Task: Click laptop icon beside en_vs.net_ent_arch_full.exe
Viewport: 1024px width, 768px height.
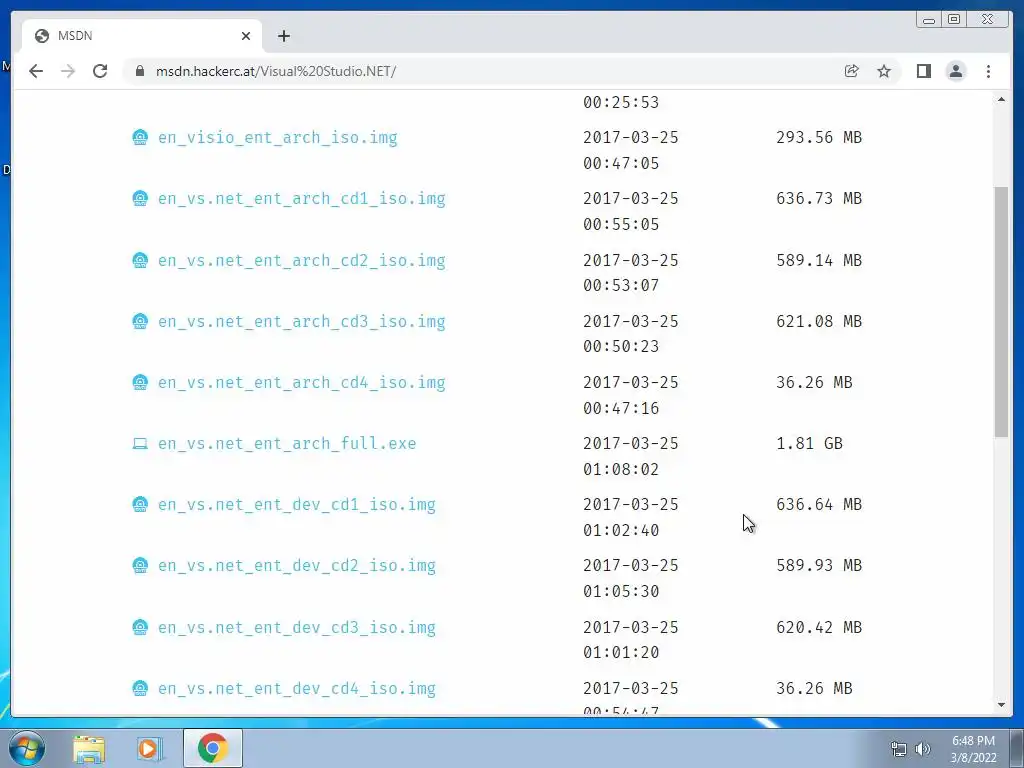Action: [x=140, y=444]
